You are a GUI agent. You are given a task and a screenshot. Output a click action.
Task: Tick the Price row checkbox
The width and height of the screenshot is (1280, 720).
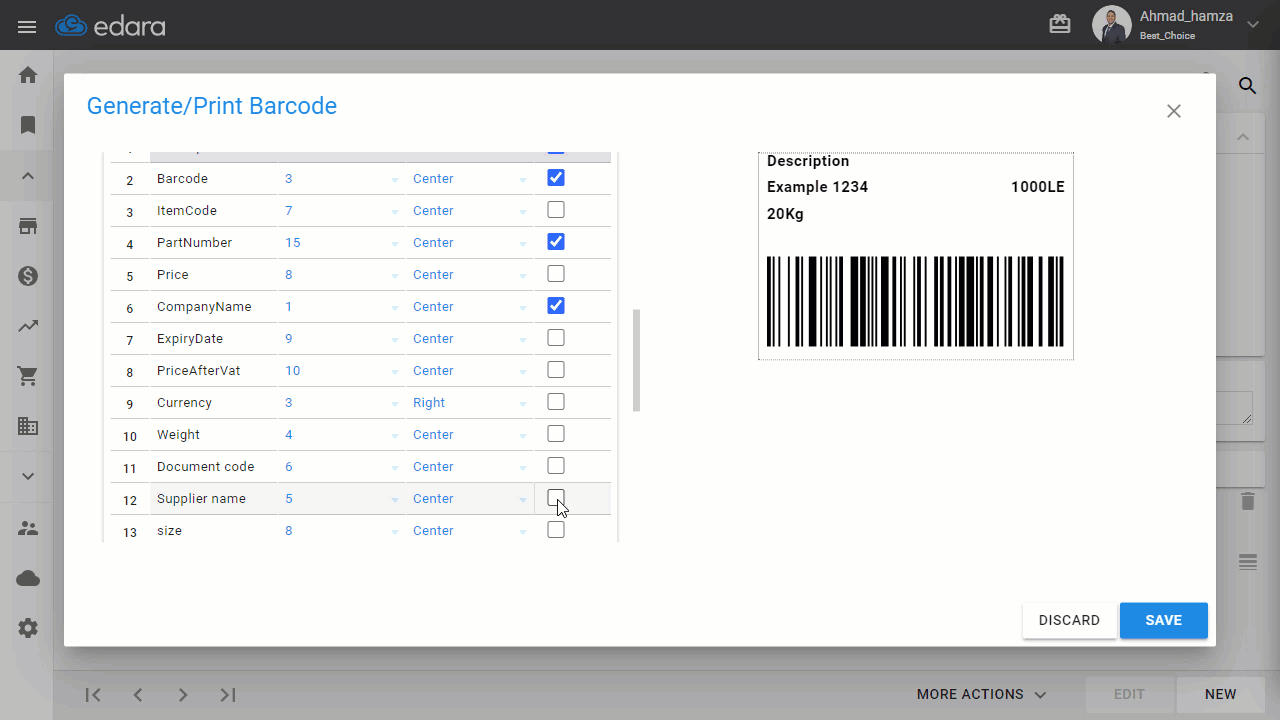556,274
